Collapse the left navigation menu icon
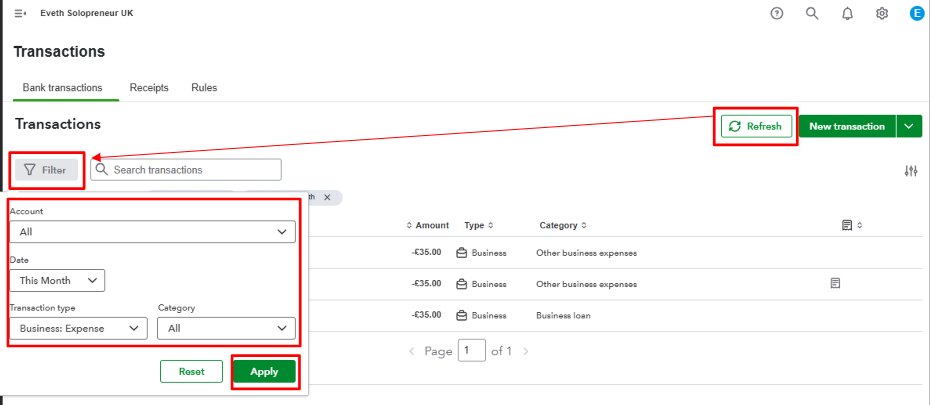Image resolution: width=940 pixels, height=405 pixels. tap(20, 14)
